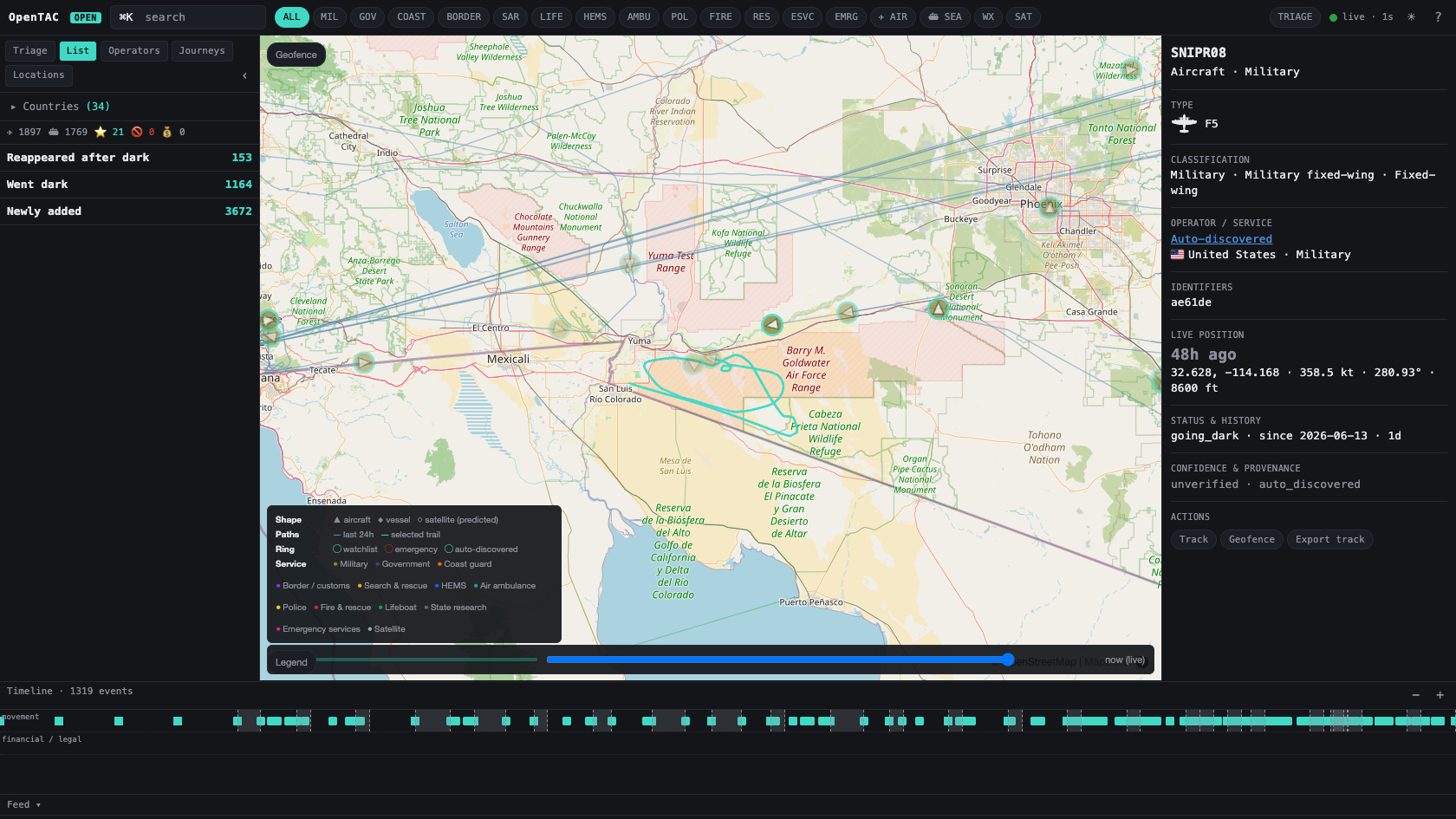The height and width of the screenshot is (819, 1456).
Task: Expand the Reappeared after dark group
Action: click(130, 158)
